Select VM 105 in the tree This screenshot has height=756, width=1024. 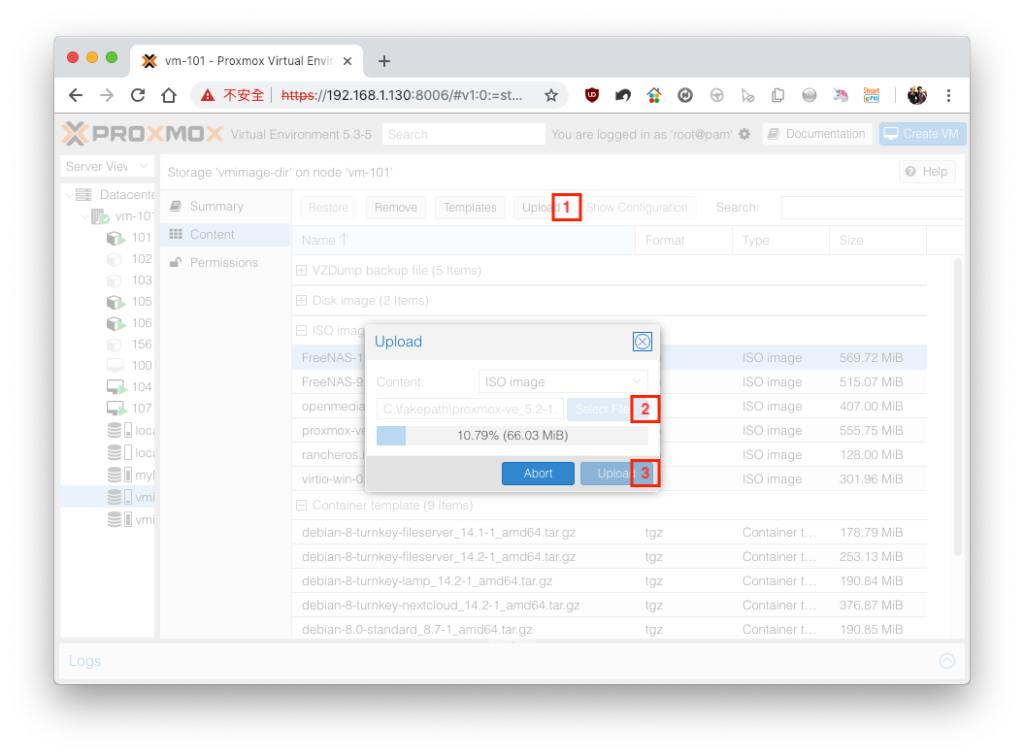(129, 302)
